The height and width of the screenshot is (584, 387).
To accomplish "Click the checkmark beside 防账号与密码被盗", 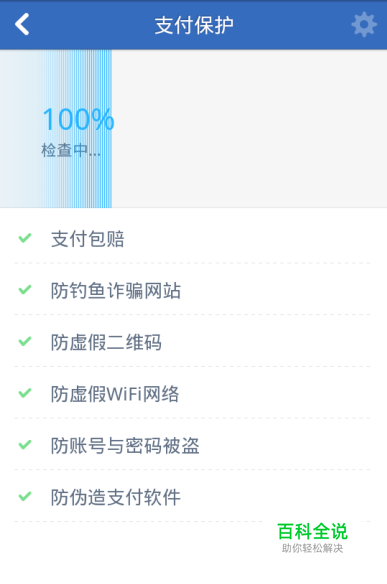I will click(x=25, y=445).
